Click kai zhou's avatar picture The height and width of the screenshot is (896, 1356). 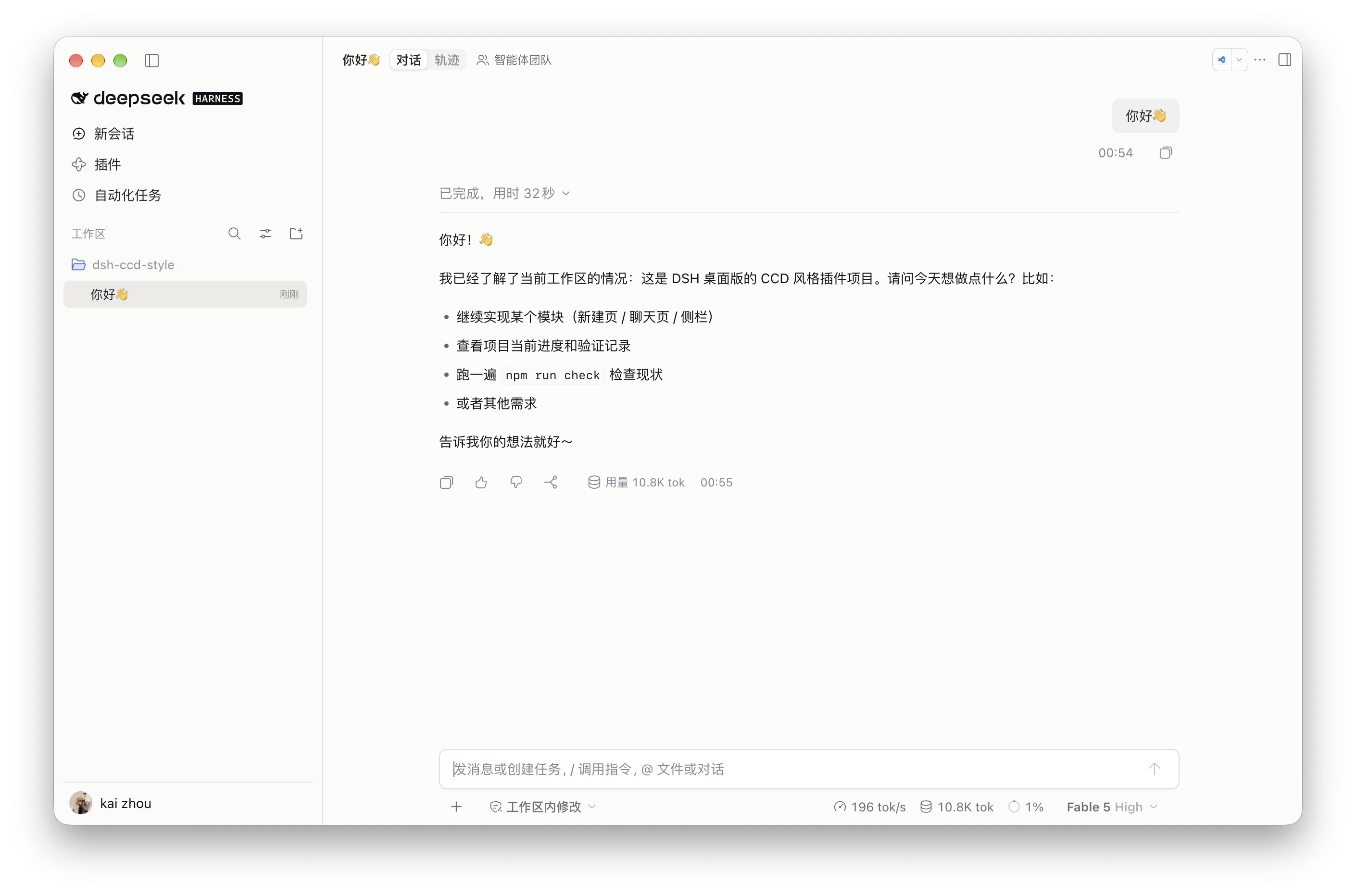(x=81, y=803)
